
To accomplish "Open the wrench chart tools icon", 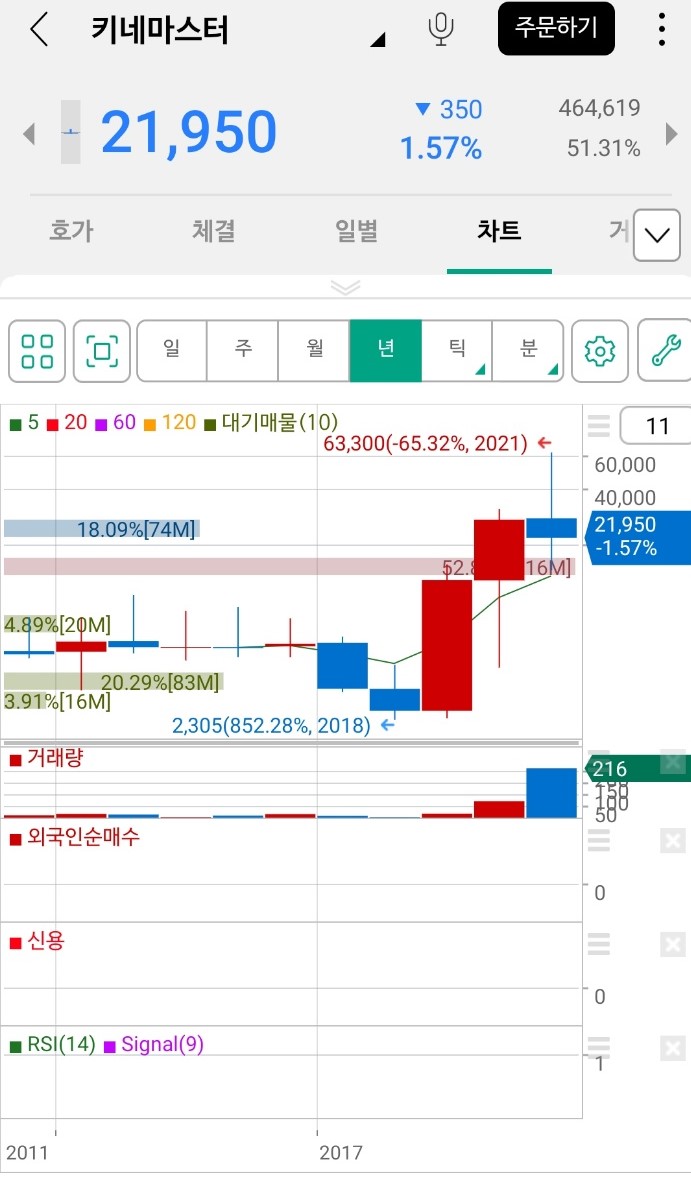I will point(665,351).
